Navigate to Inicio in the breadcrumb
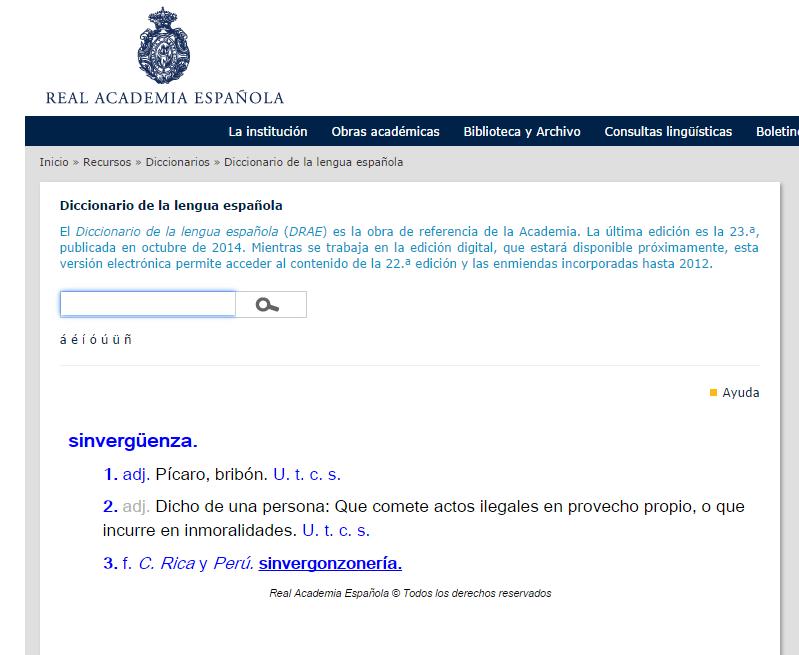 coord(54,162)
